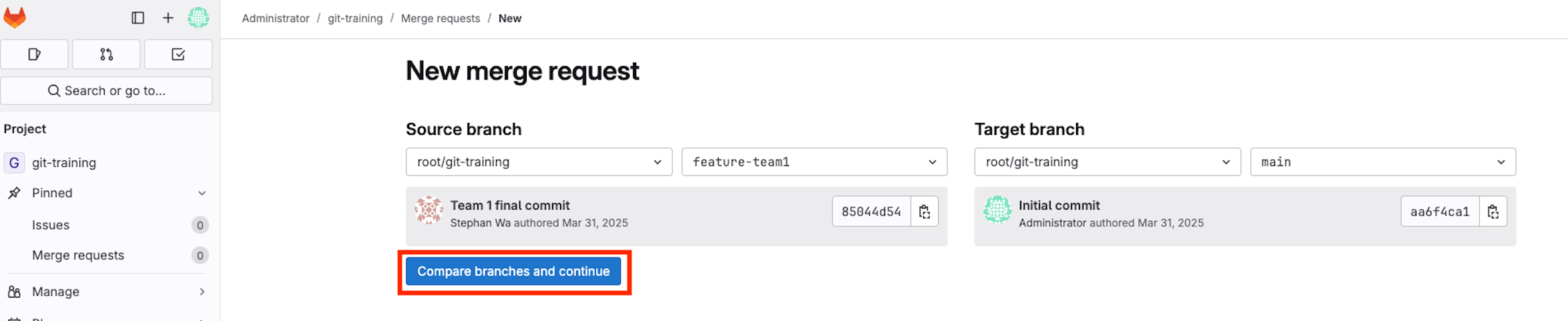
Task: Open assigned issues icon
Action: click(35, 54)
